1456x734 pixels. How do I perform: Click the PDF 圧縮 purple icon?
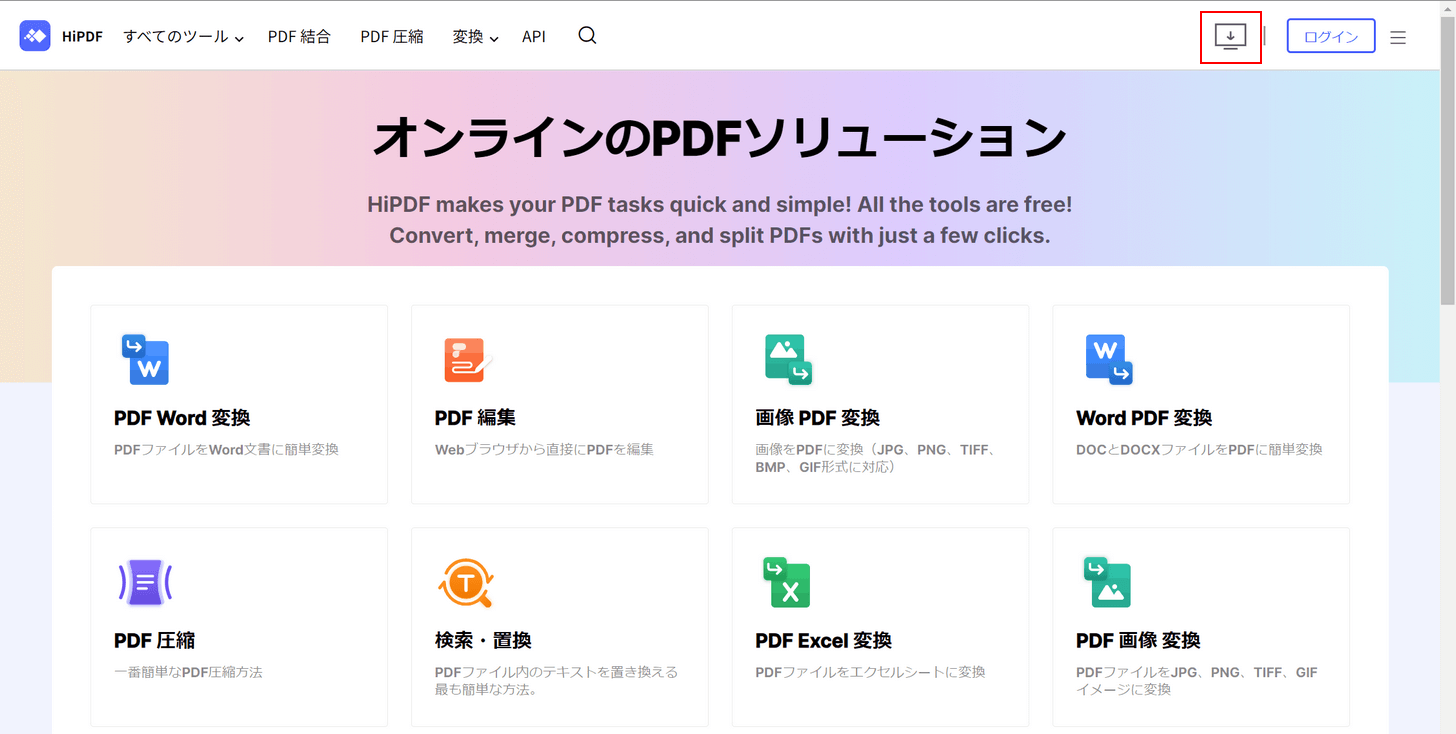[x=145, y=582]
